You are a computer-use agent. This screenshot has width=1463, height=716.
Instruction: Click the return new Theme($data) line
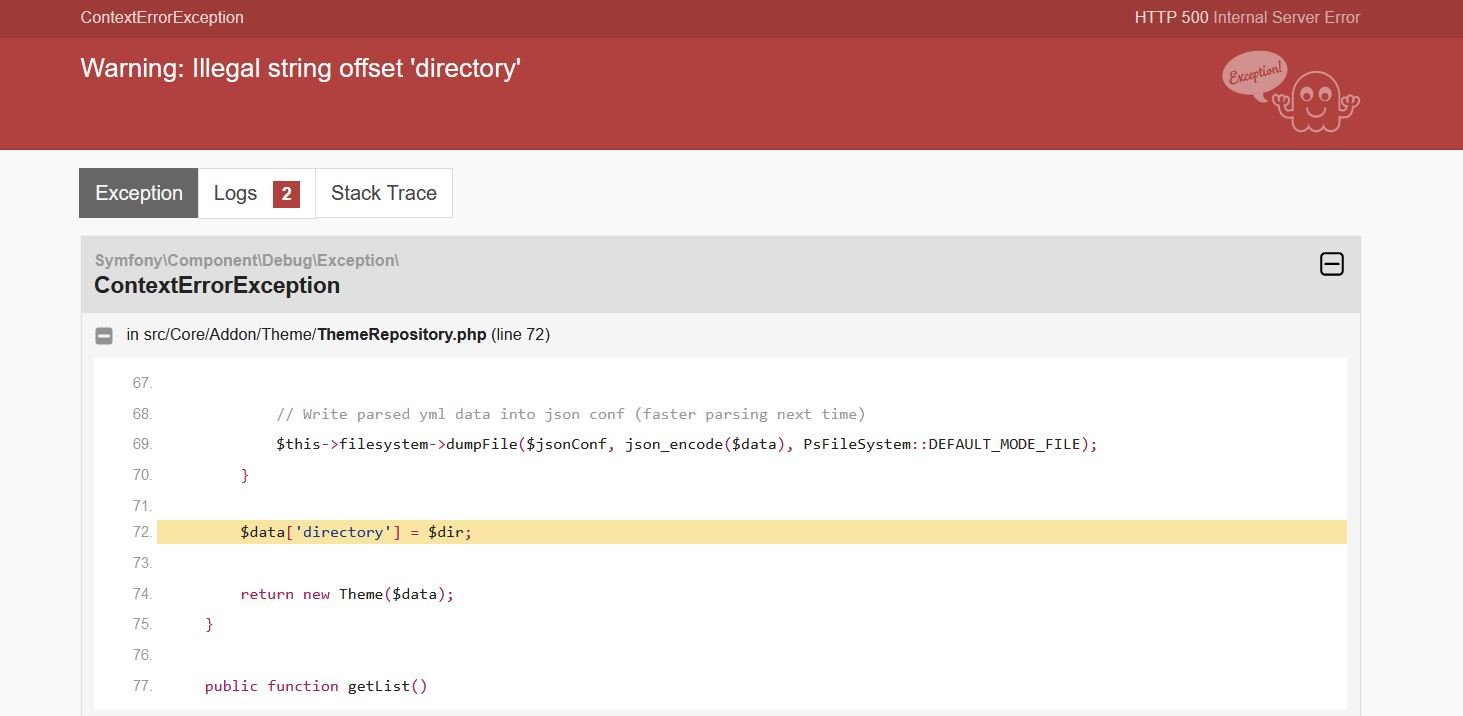[347, 594]
